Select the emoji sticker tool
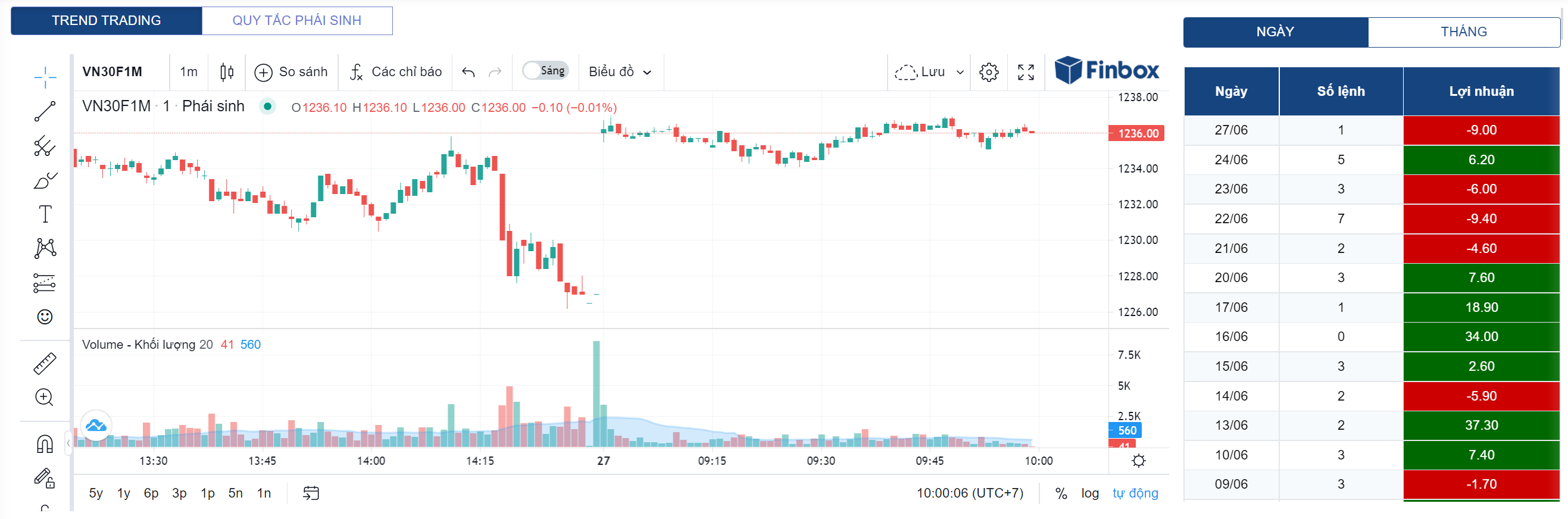 point(45,317)
